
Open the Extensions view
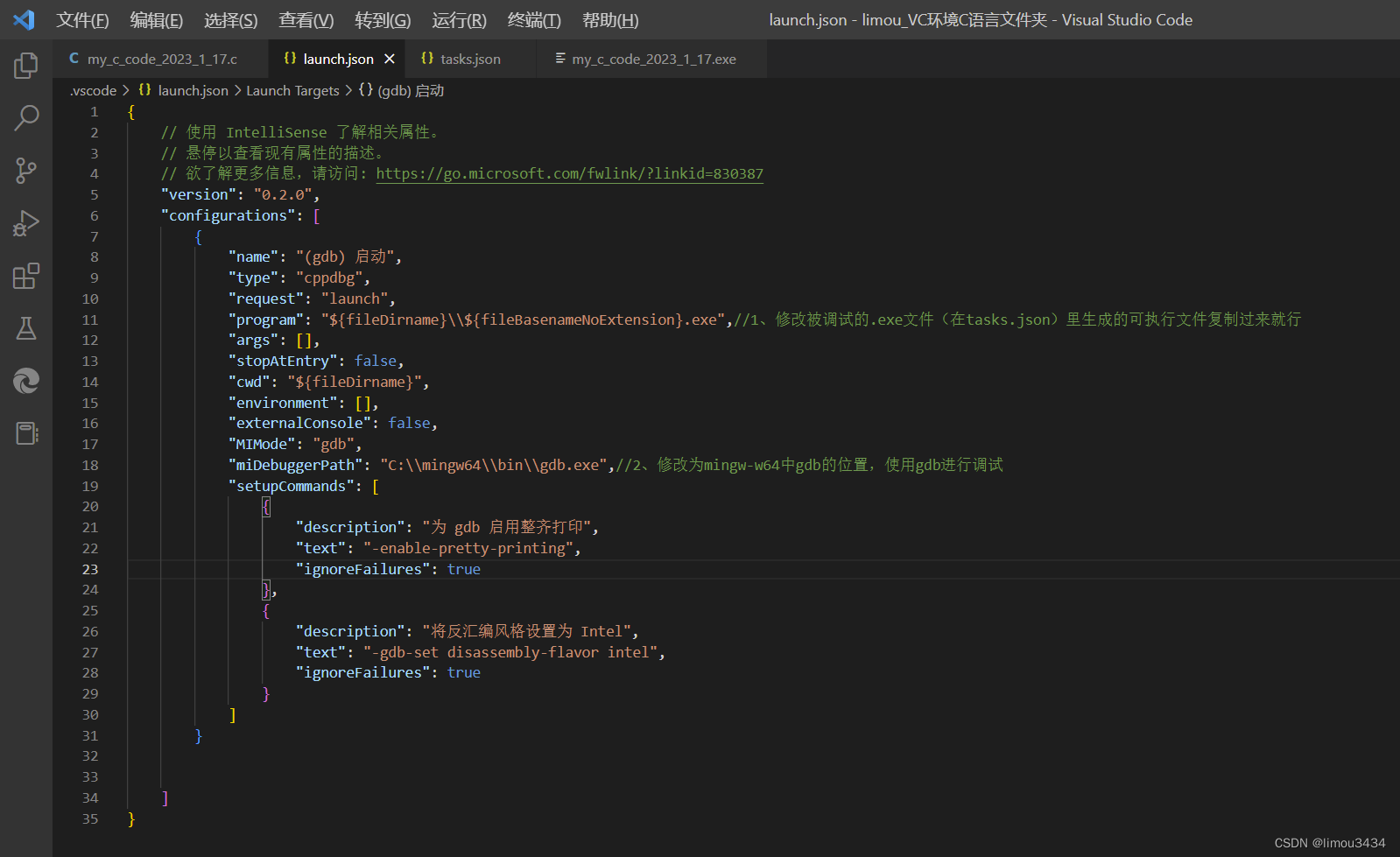click(x=26, y=276)
